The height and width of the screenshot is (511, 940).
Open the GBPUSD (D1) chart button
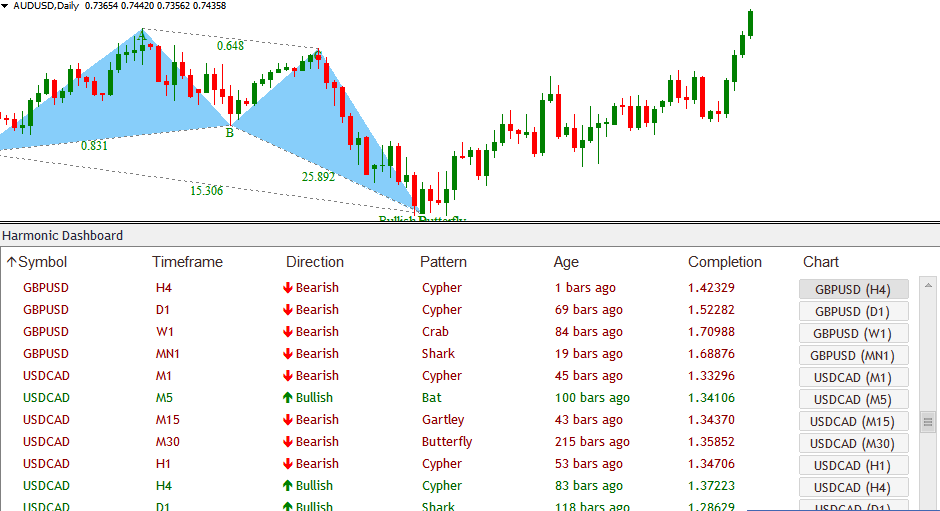pos(853,311)
